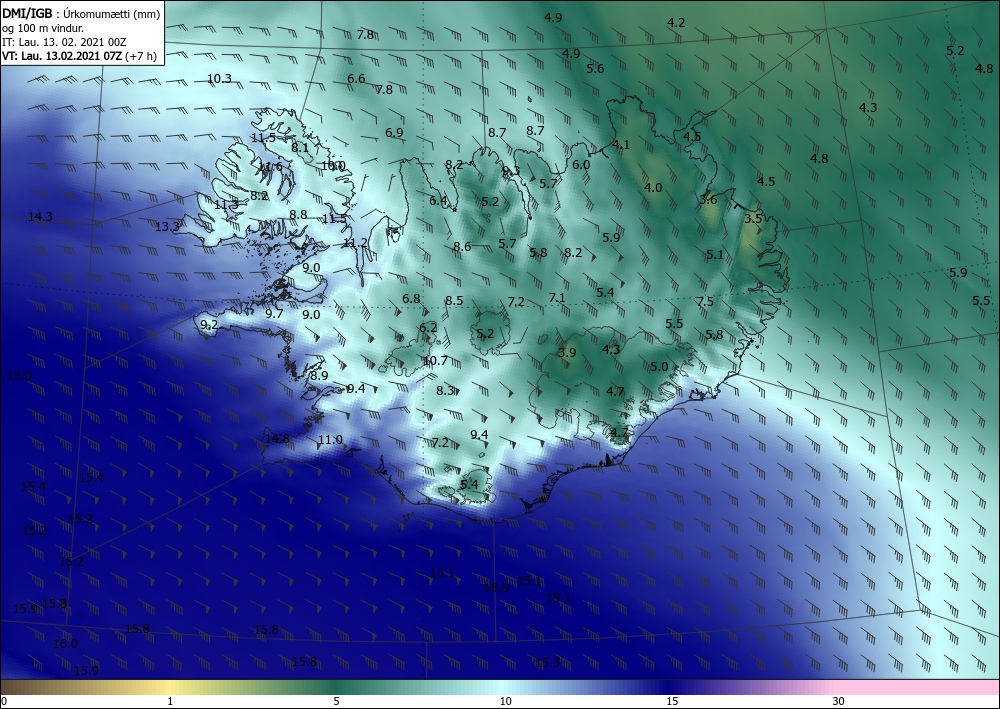Click the map value '11.0'
Viewport: 1000px width, 709px height.
point(330,439)
